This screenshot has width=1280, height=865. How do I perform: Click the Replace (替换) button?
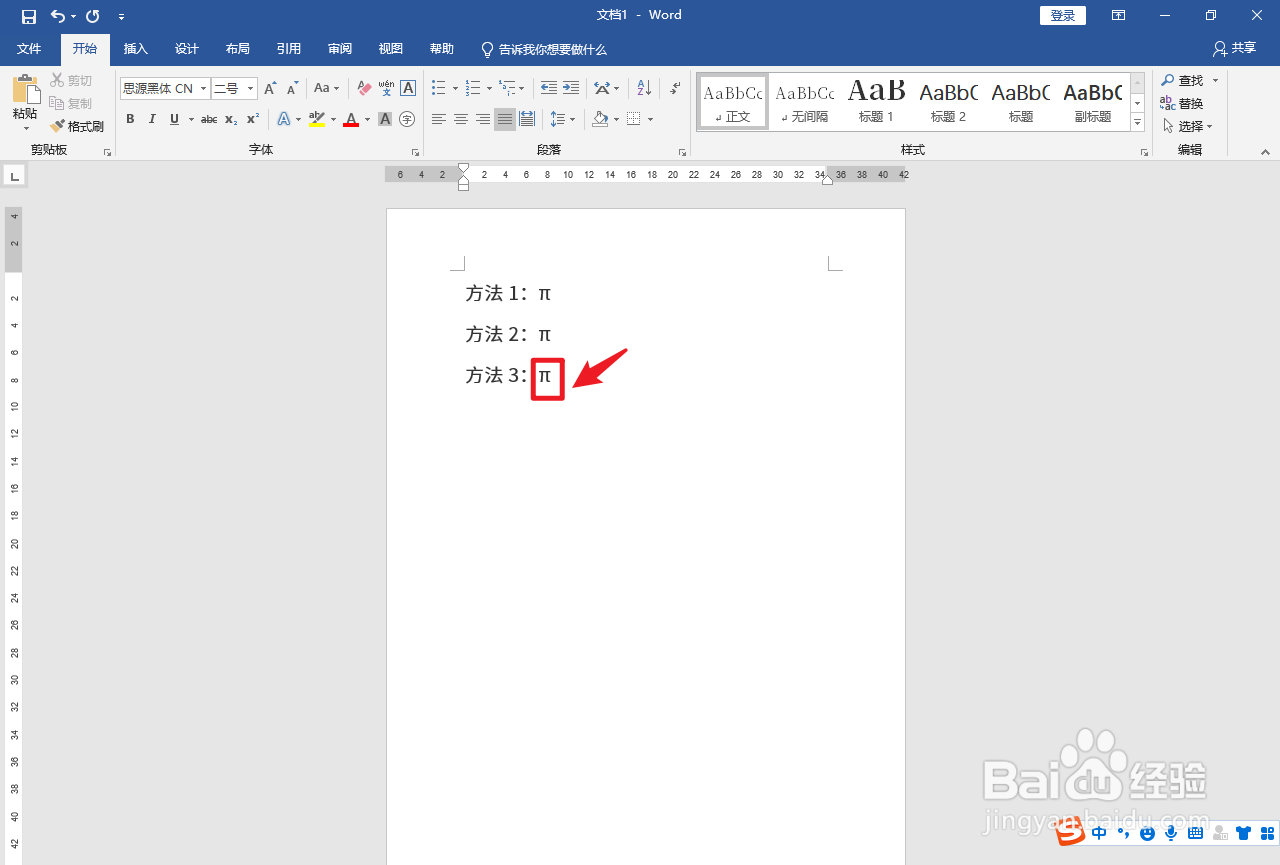1182,103
